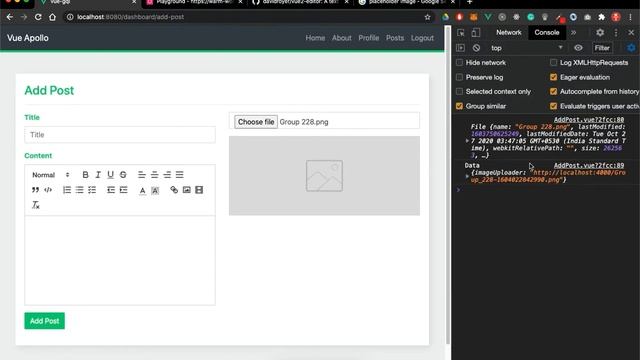Disable Eager evaluation checkbox
This screenshot has height=360, width=640.
coord(553,77)
